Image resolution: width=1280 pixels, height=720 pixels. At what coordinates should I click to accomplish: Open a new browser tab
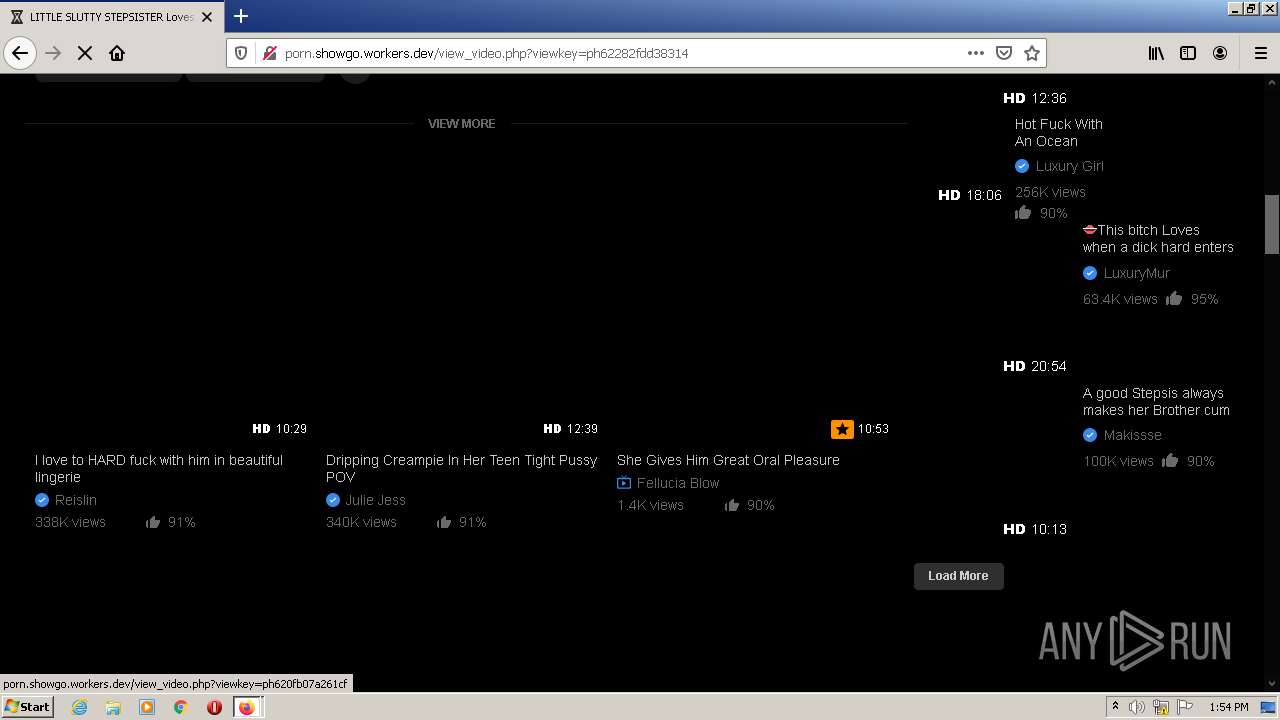pyautogui.click(x=241, y=16)
